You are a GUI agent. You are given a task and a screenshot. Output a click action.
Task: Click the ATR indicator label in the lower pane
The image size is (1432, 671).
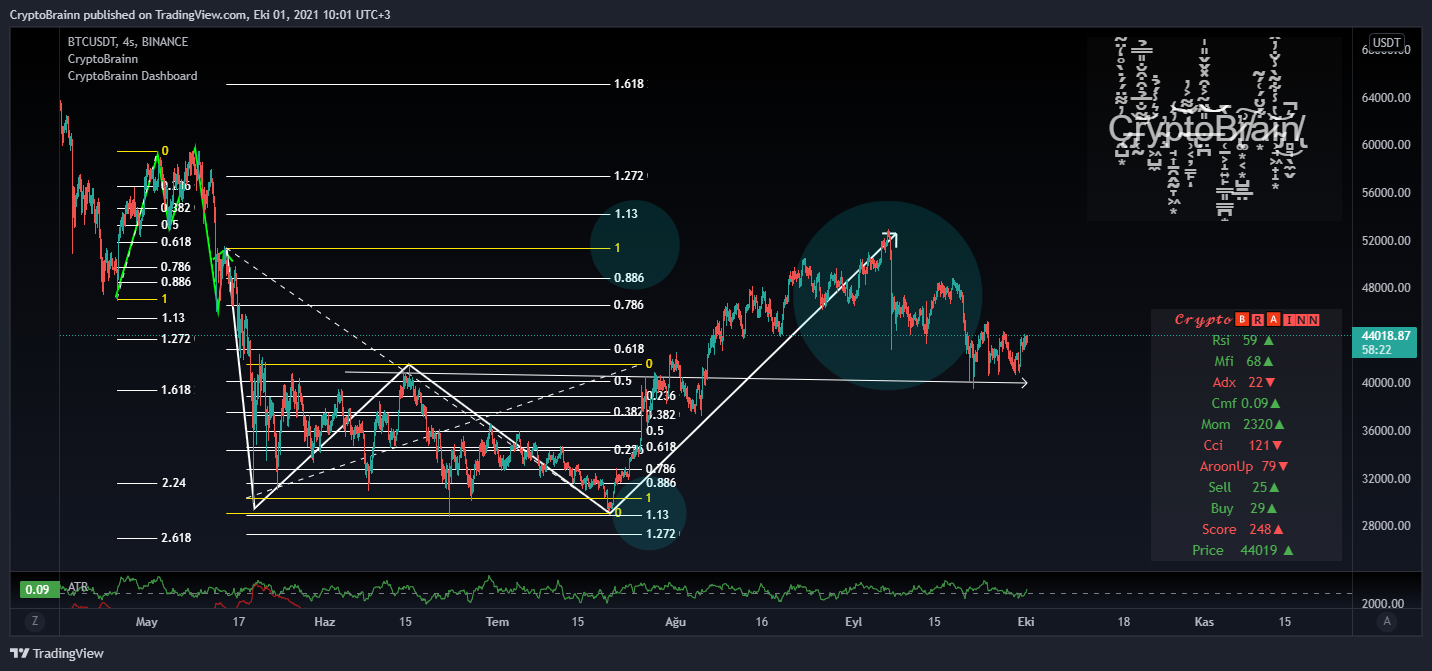click(78, 589)
